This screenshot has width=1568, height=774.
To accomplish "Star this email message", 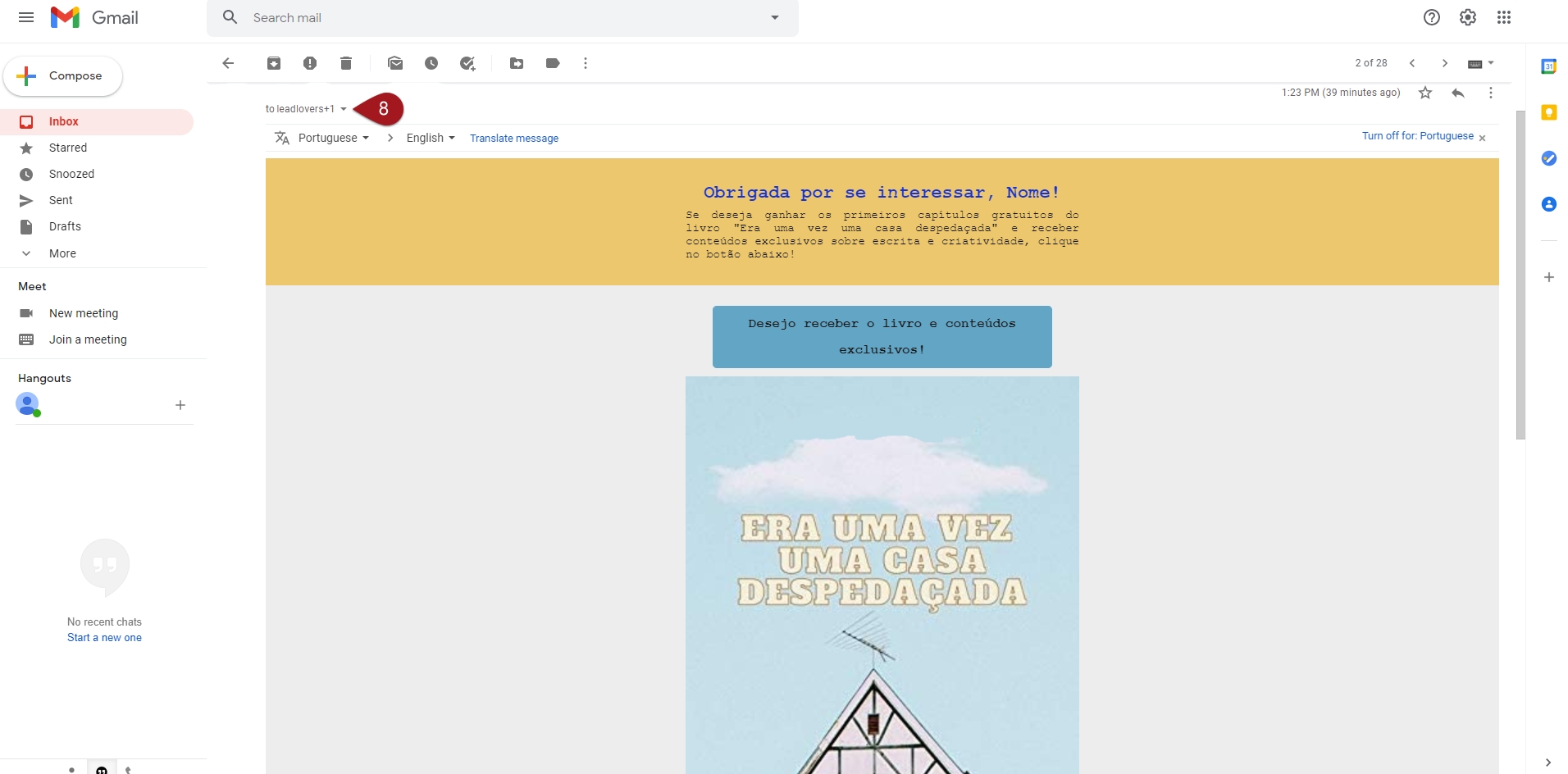I will tap(1425, 93).
